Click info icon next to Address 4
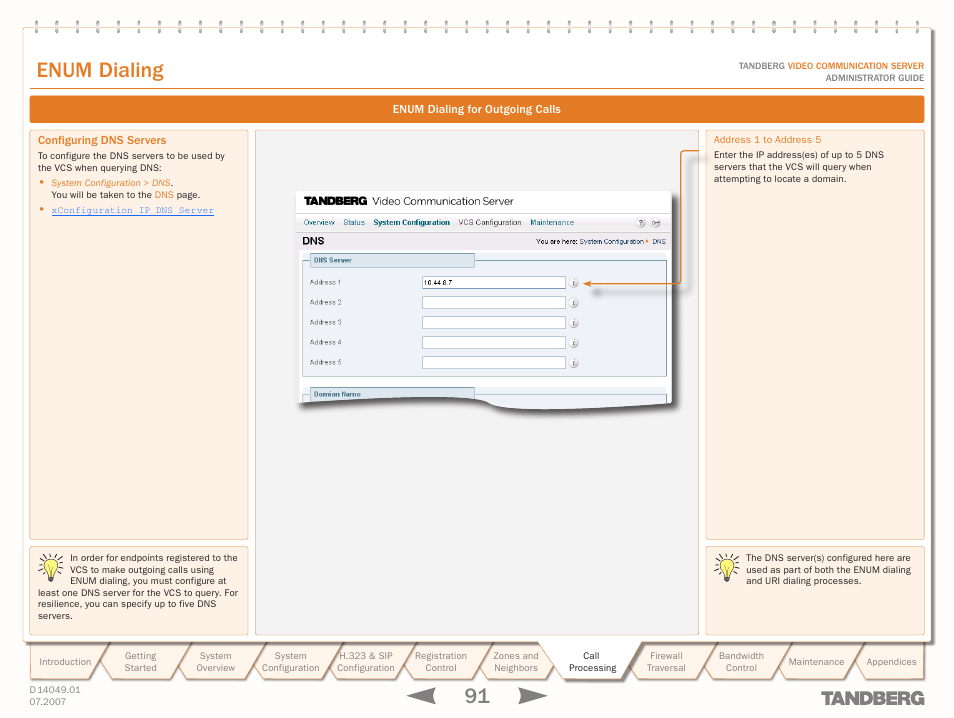 pyautogui.click(x=573, y=343)
